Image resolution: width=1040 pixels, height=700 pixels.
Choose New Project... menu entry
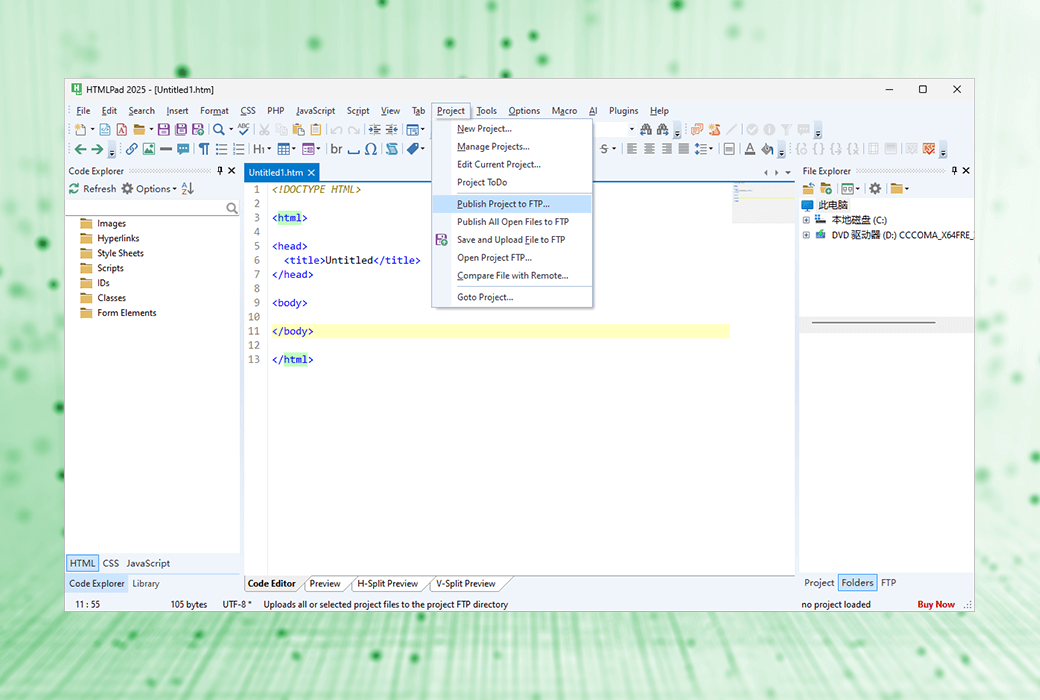tap(511, 129)
